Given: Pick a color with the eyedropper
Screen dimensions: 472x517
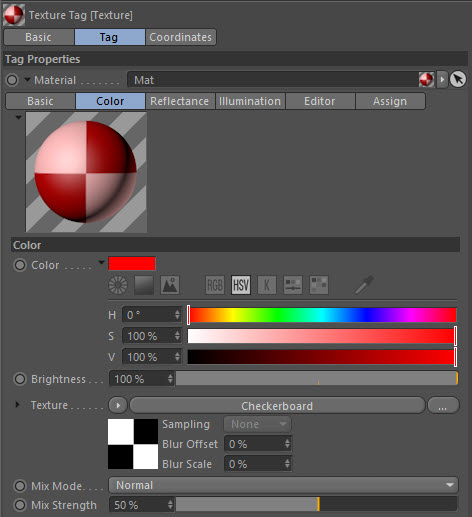Looking at the screenshot, I should [x=364, y=285].
